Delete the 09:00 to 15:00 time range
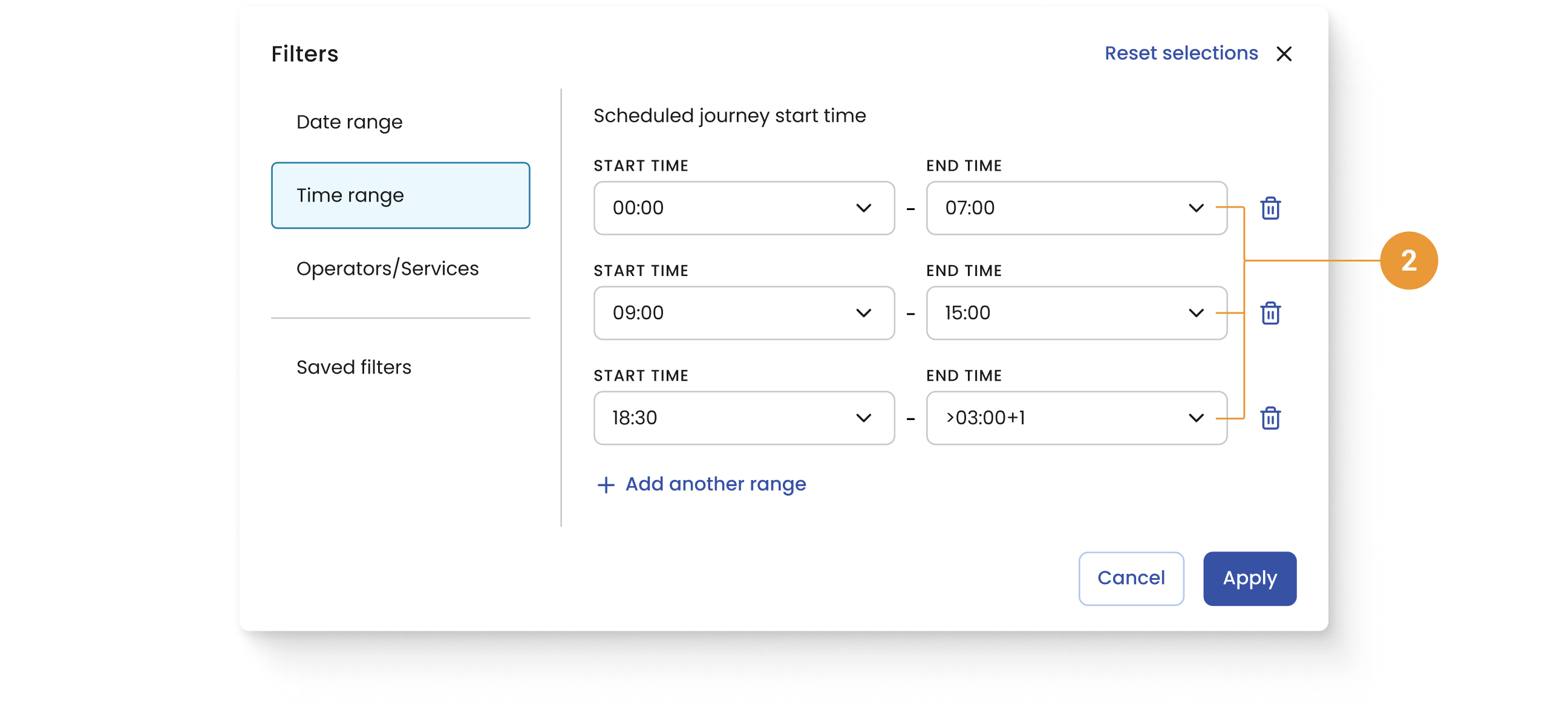The height and width of the screenshot is (727, 1568). pyautogui.click(x=1270, y=313)
